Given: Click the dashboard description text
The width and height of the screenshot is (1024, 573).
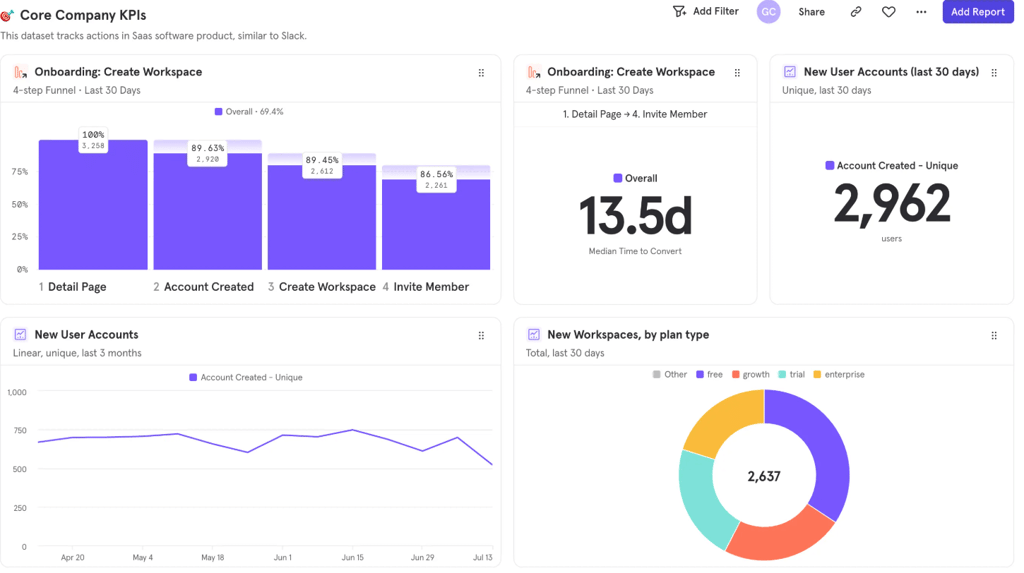Looking at the screenshot, I should tap(153, 36).
